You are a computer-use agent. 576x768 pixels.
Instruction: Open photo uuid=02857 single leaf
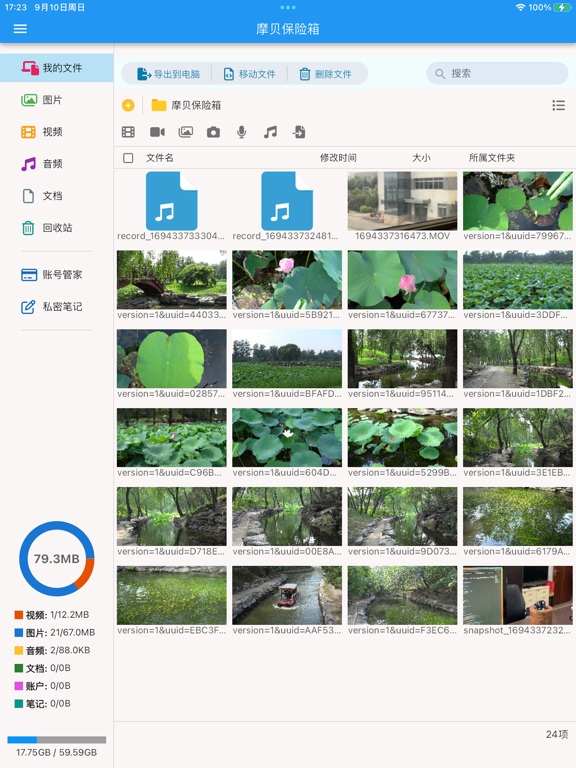point(171,364)
